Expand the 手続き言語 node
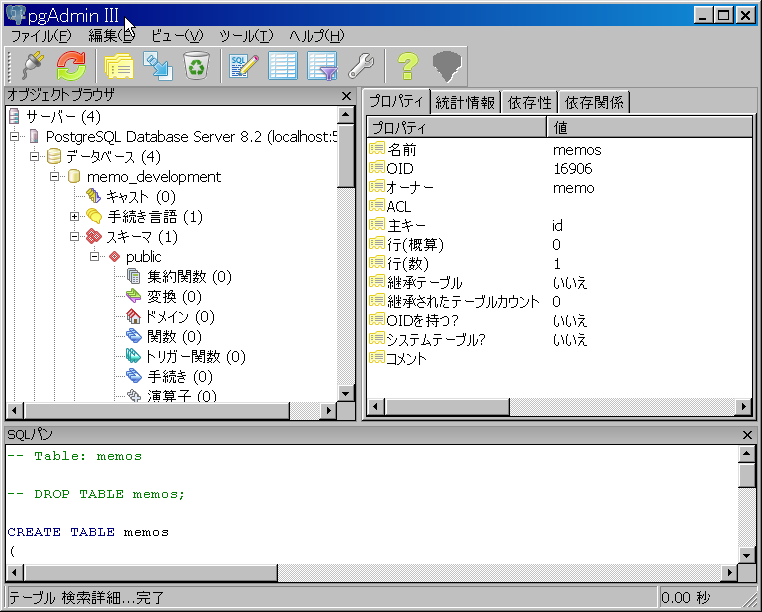 coord(74,216)
